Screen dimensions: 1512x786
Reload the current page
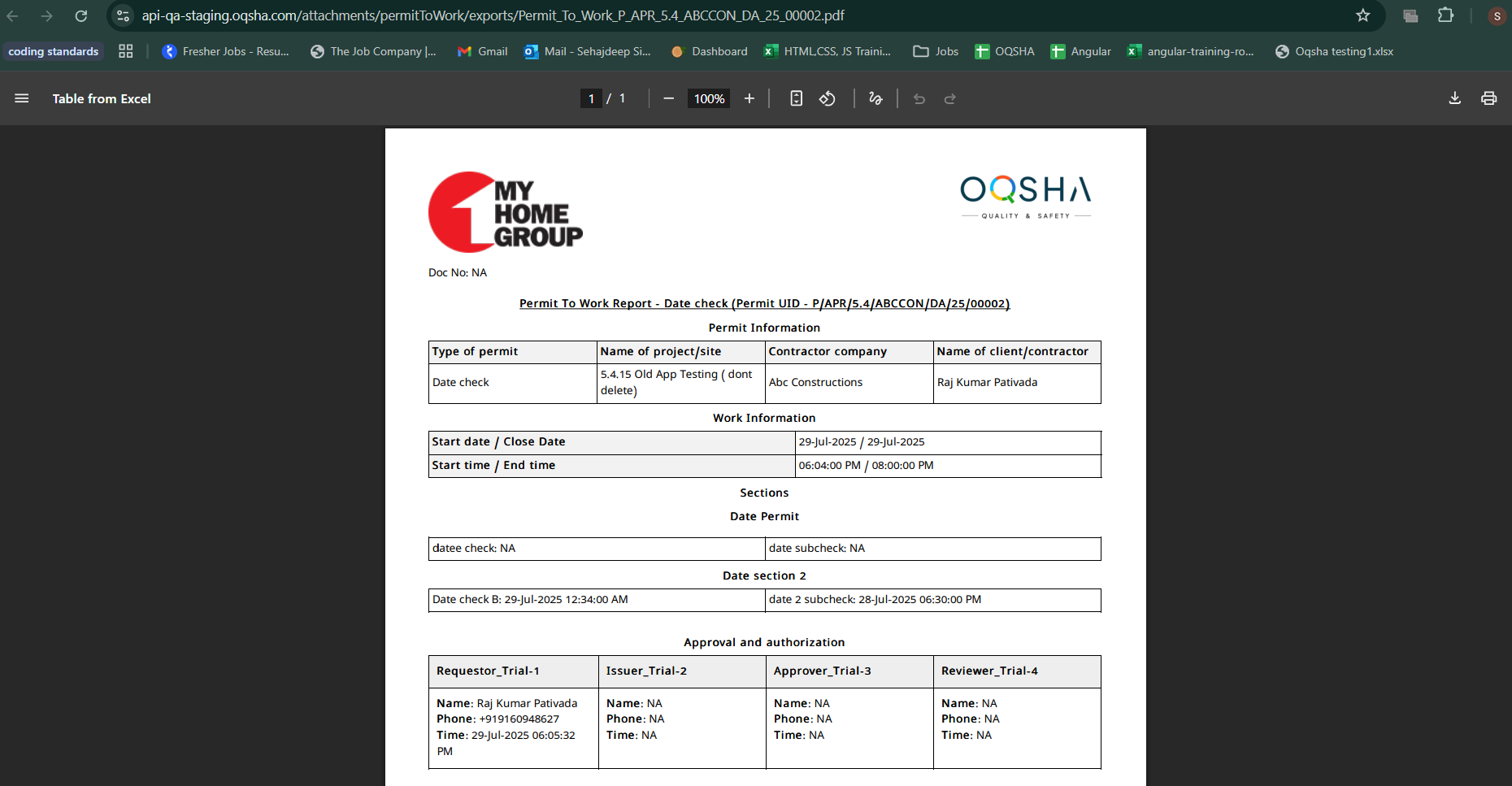(81, 15)
